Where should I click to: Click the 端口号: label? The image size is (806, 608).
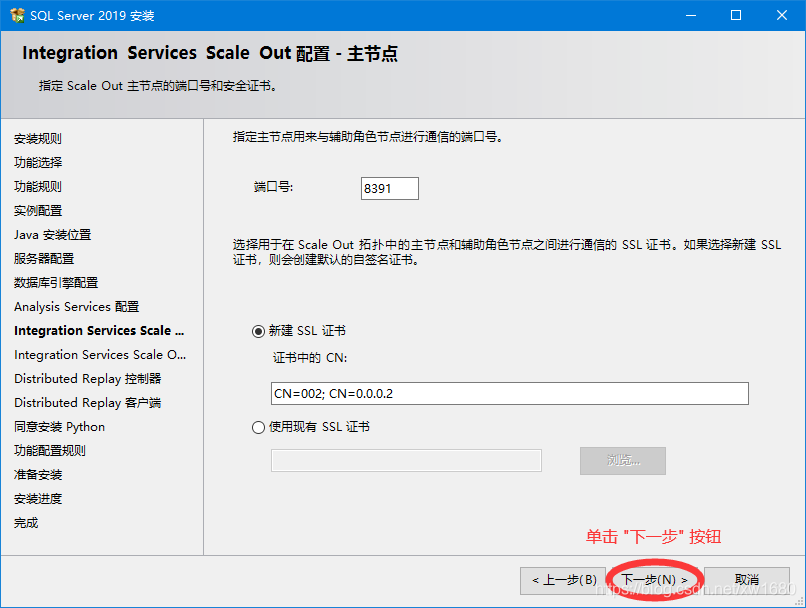(273, 187)
